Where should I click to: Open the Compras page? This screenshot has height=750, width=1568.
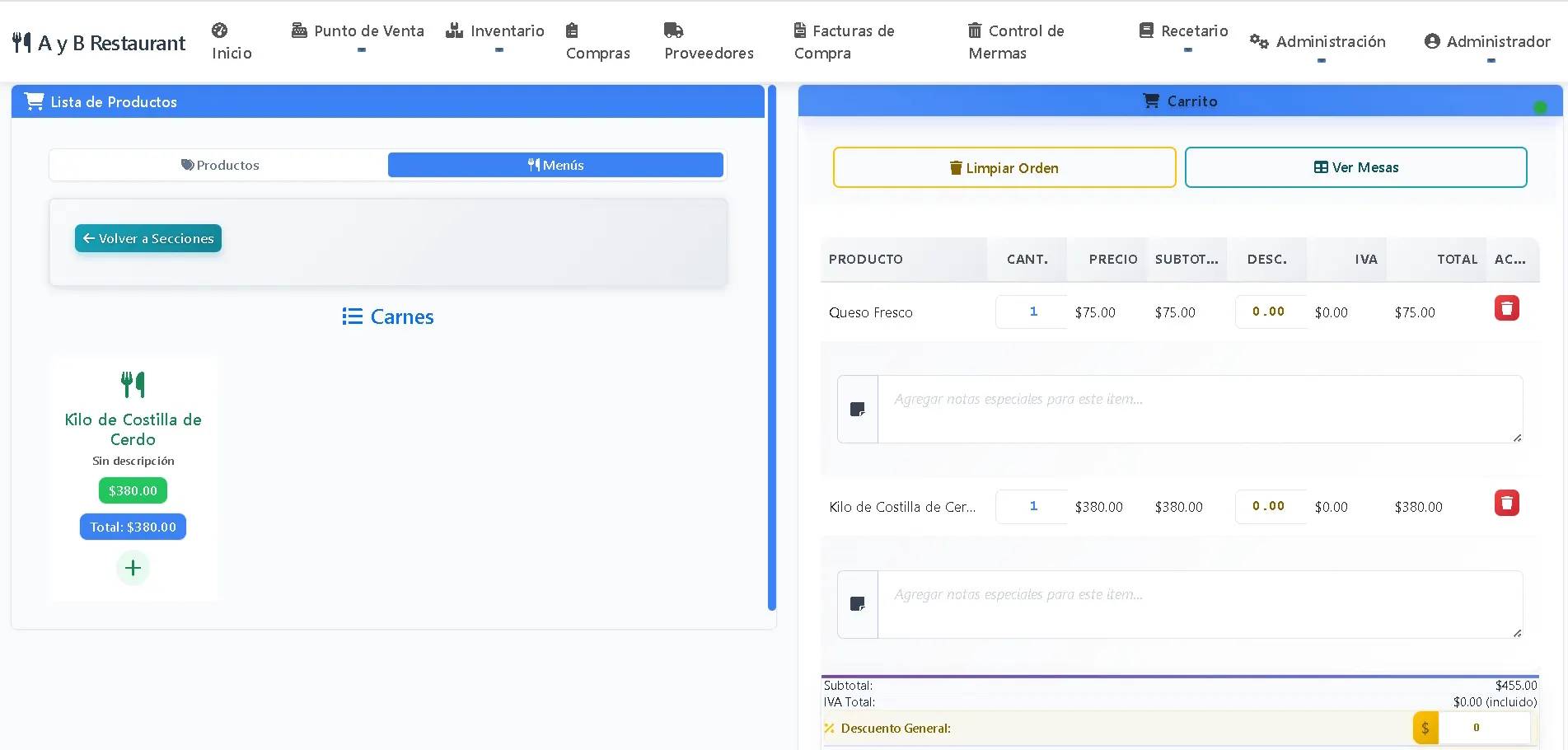(x=597, y=41)
